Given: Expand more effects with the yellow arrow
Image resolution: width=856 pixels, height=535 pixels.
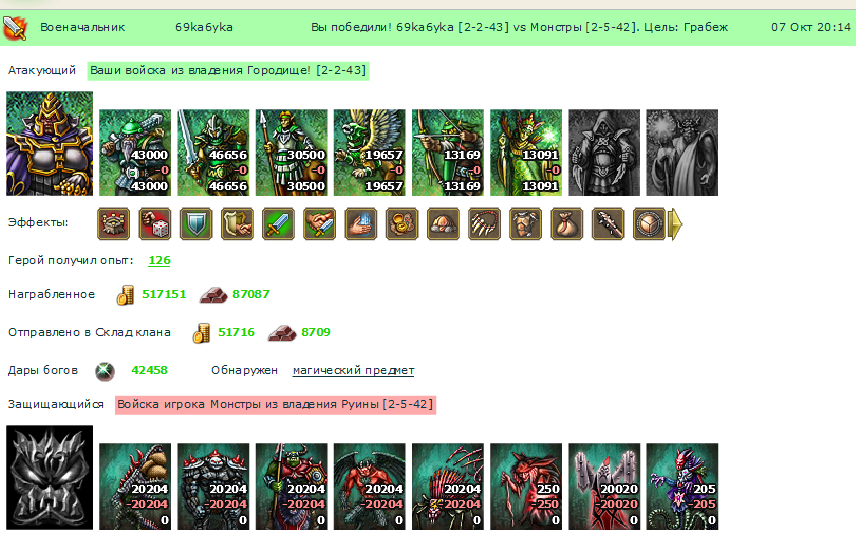Looking at the screenshot, I should (x=675, y=224).
